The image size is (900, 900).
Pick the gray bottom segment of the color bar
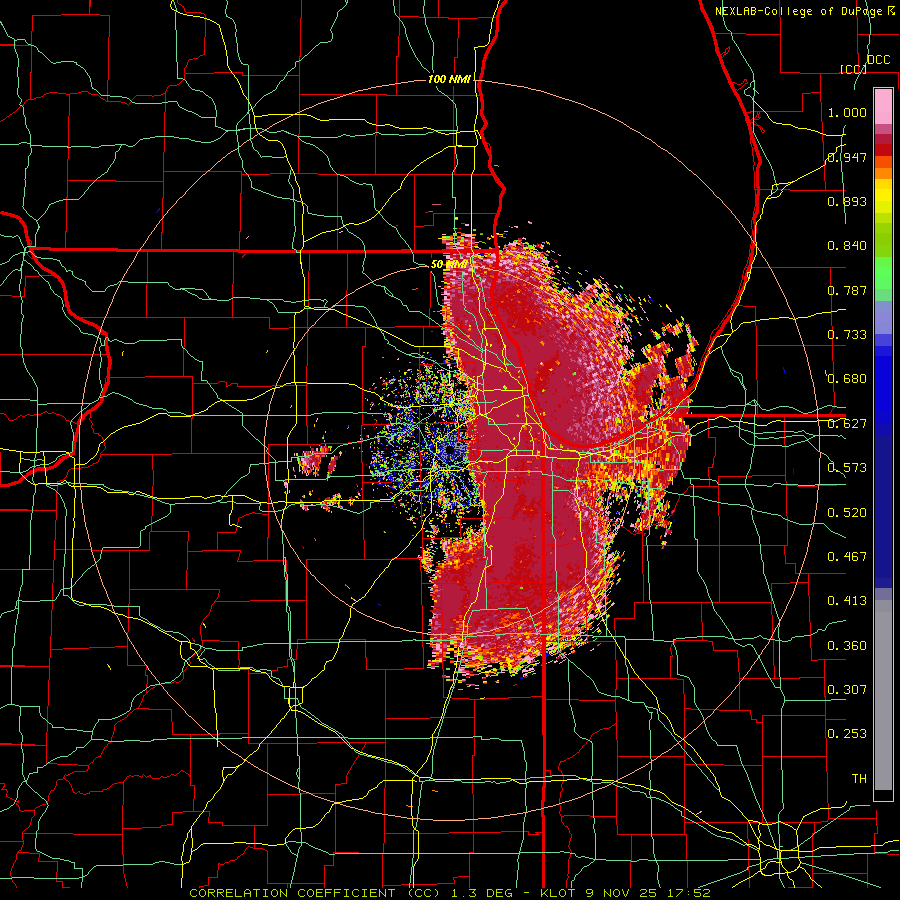coord(883,697)
